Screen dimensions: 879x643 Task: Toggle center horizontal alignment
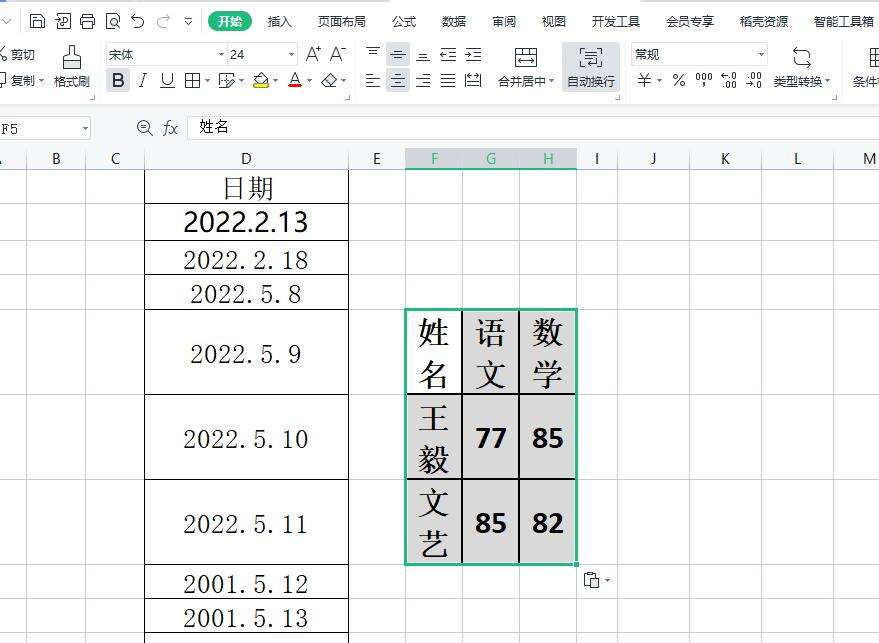click(397, 80)
